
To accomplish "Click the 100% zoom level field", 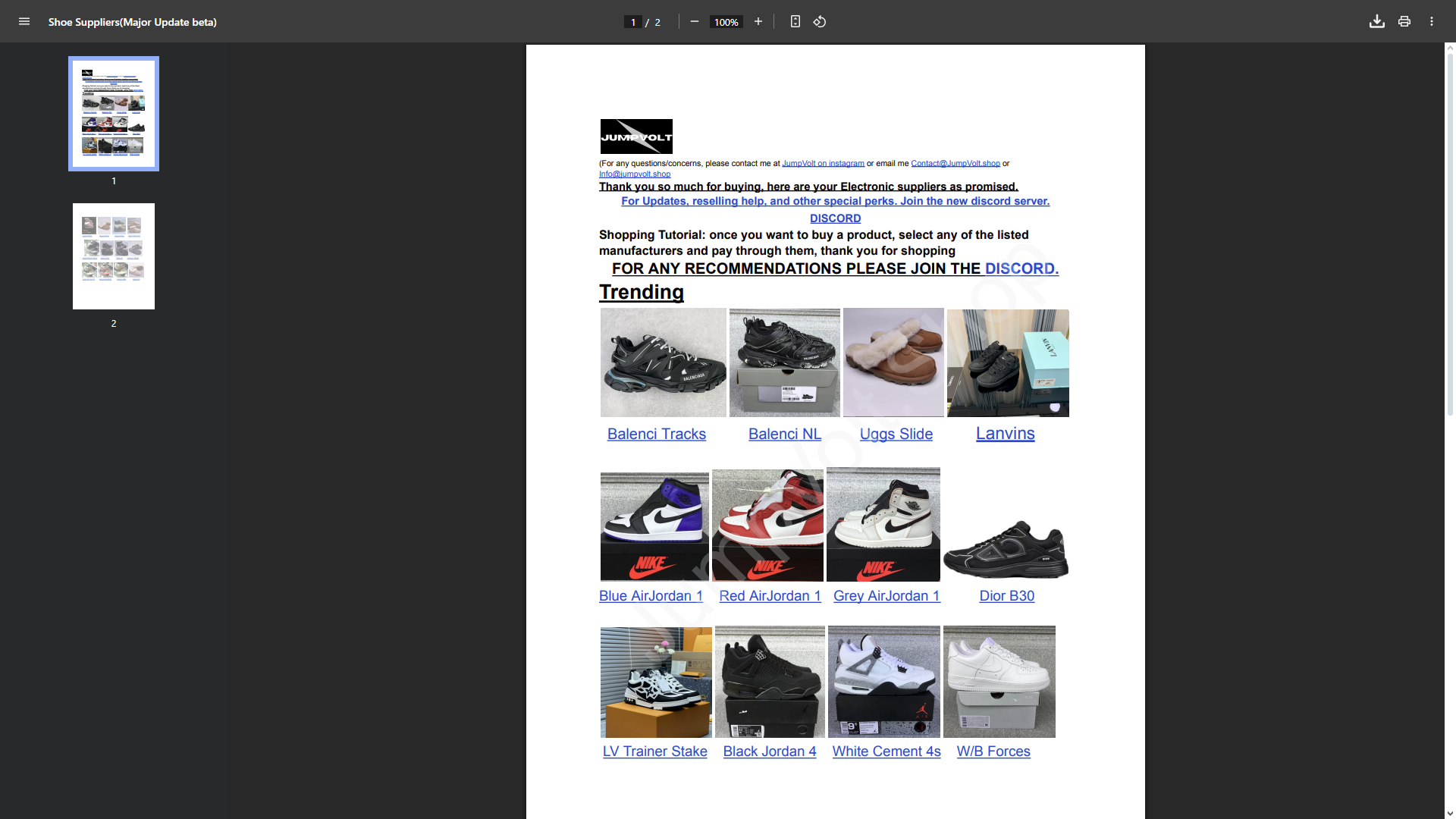I will coord(726,23).
